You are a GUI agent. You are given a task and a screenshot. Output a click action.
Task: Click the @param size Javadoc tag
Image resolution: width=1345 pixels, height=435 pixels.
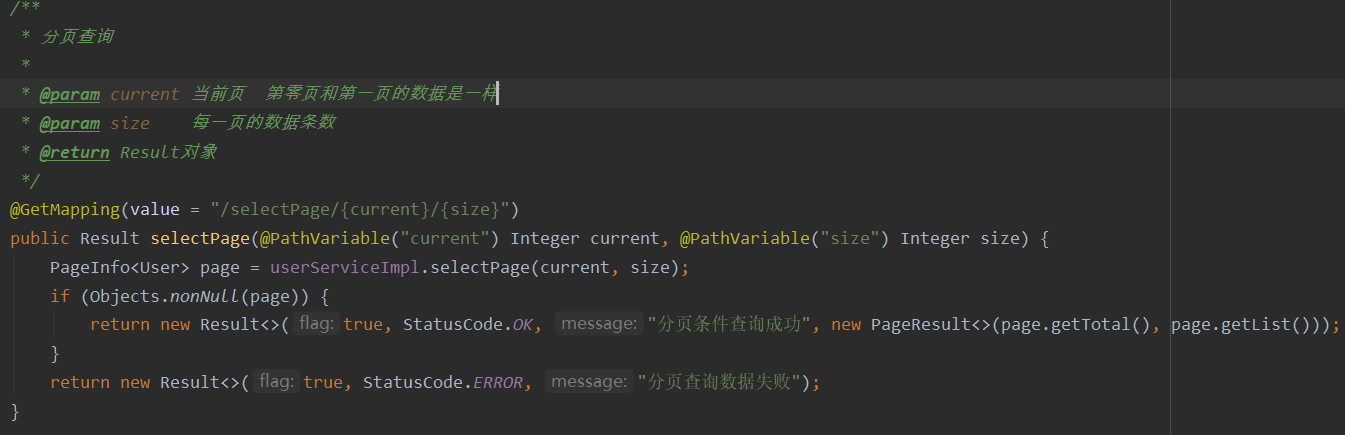pos(94,123)
